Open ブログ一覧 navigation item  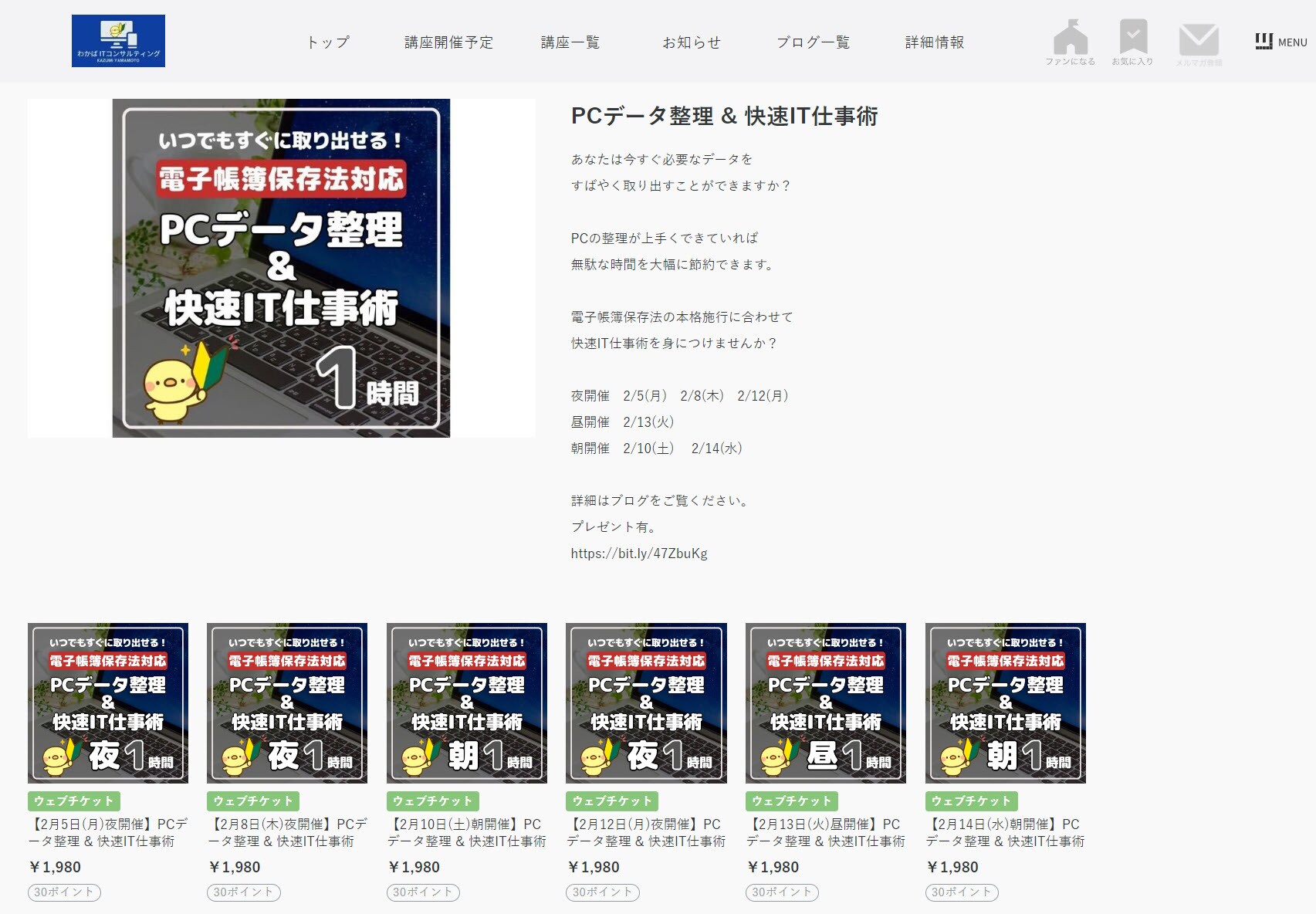(813, 42)
